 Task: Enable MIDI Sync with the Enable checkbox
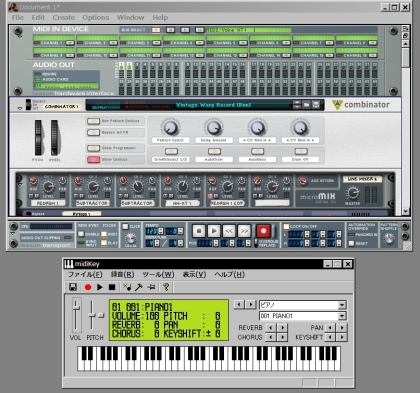(x=81, y=234)
